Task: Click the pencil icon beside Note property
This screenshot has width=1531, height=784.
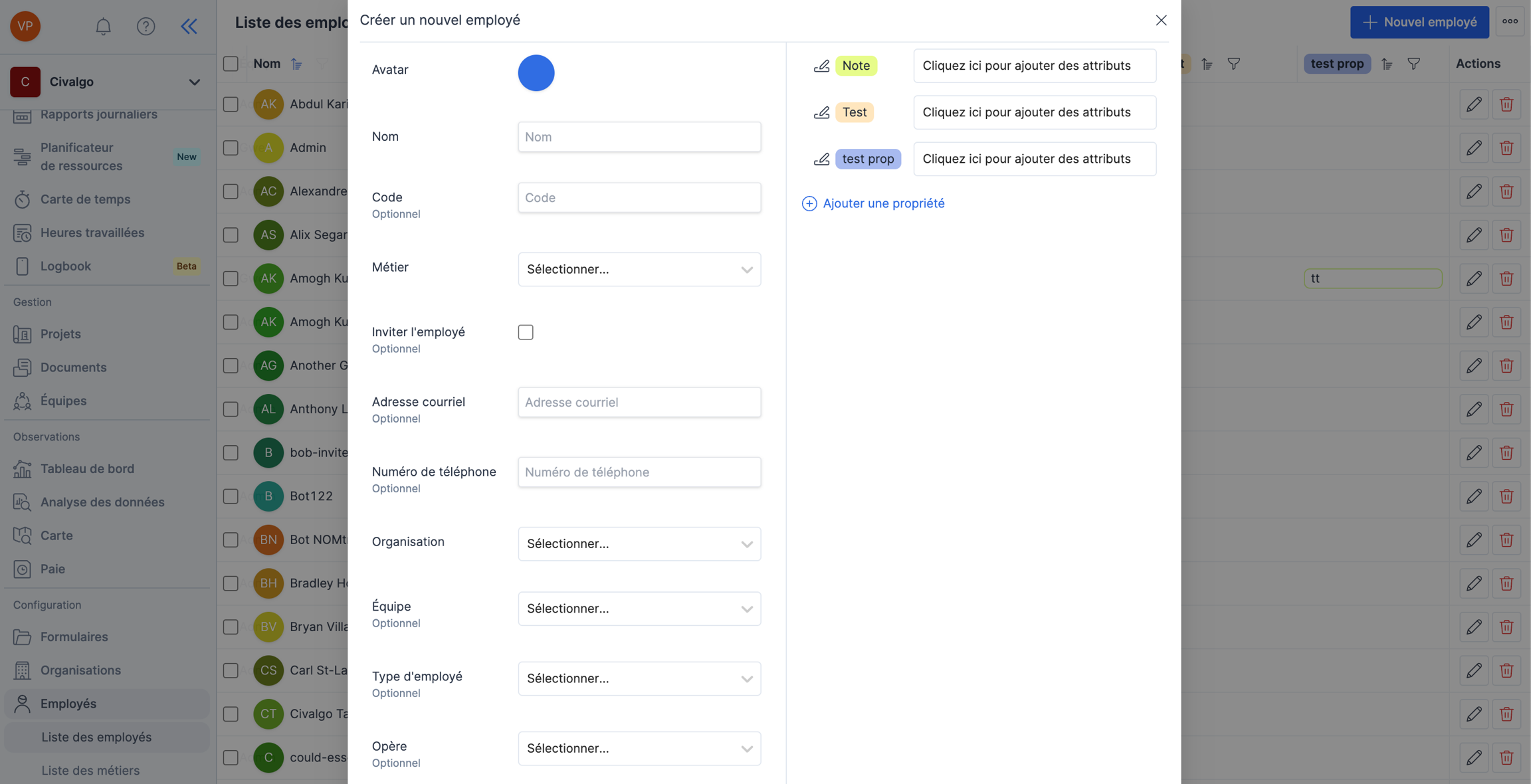Action: click(x=821, y=66)
